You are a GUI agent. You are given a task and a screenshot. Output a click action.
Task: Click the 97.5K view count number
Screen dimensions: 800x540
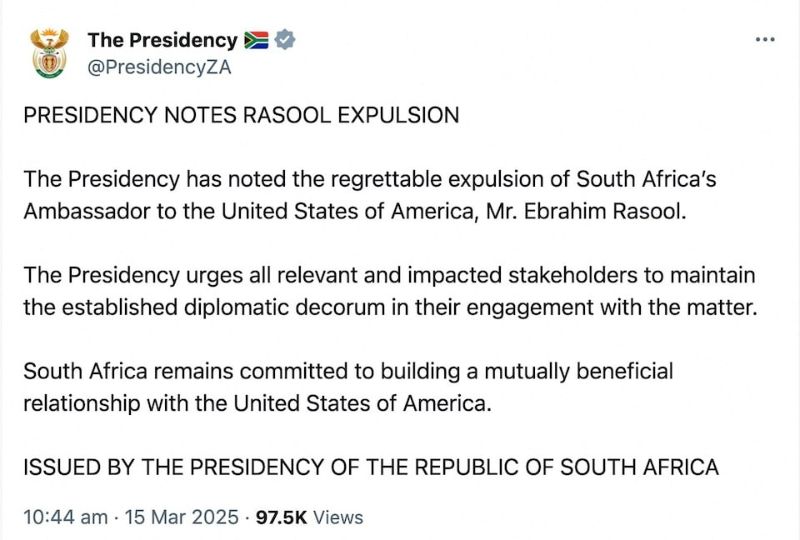click(x=281, y=517)
